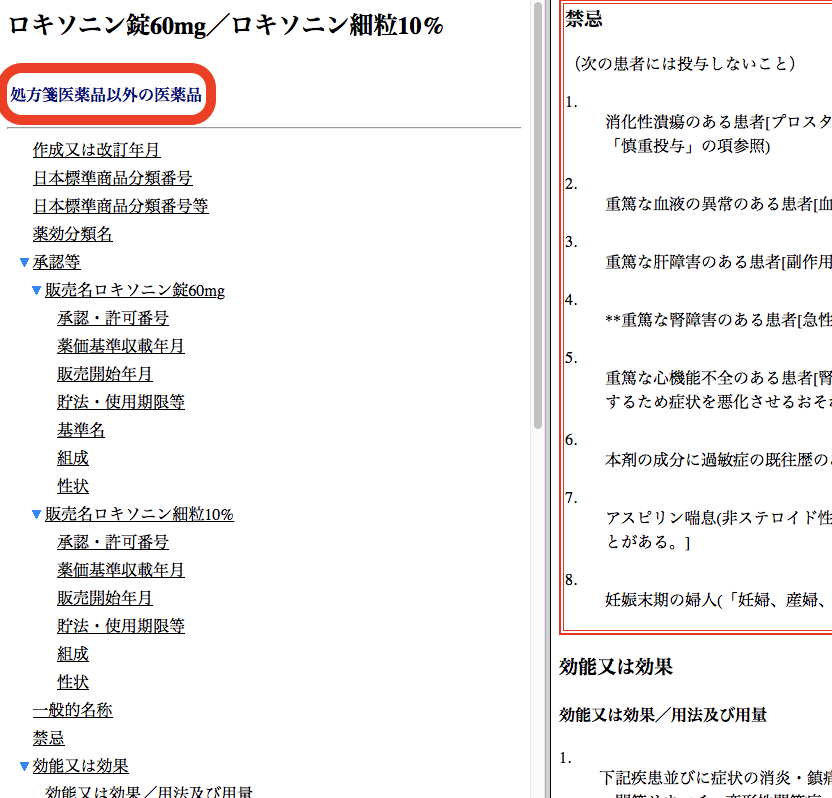The image size is (832, 798).
Task: Open 販売名ロキソニン細粒10% link
Action: pyautogui.click(x=139, y=514)
